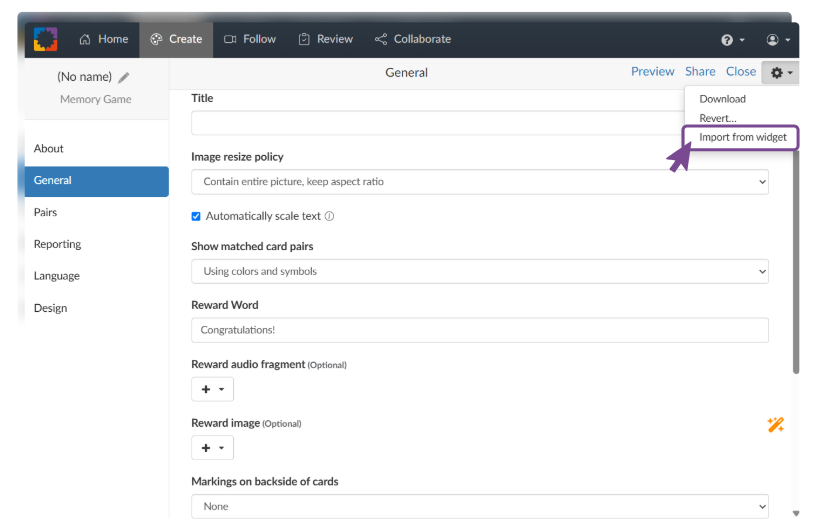
Task: Open the Reporting sidebar section
Action: pyautogui.click(x=96, y=244)
